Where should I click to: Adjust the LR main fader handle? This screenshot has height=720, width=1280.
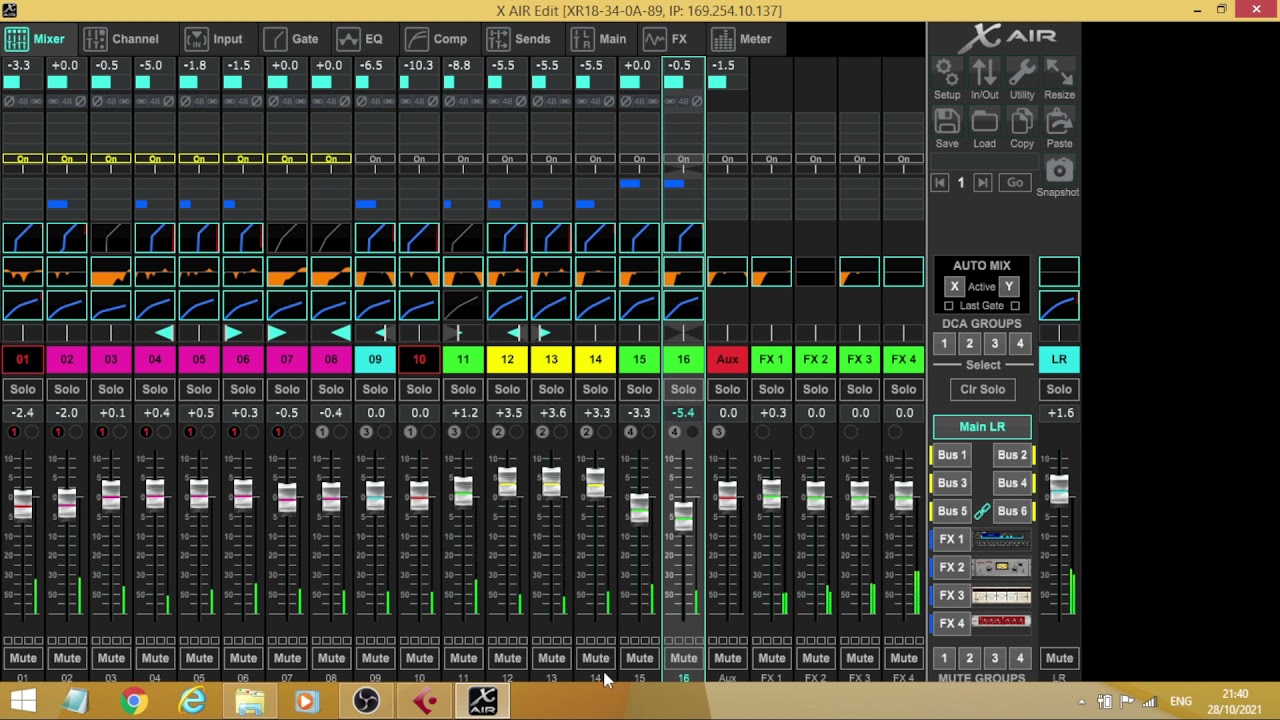point(1059,488)
